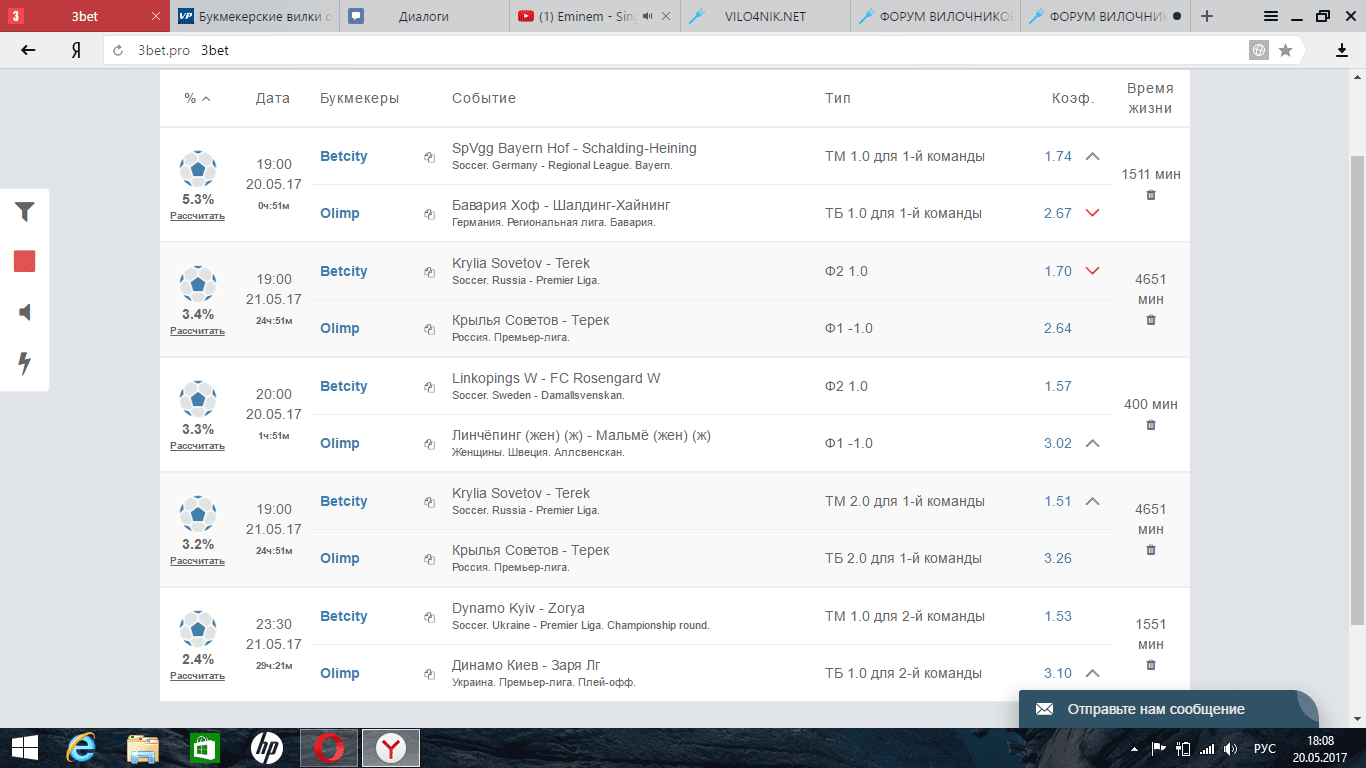
Task: Open the Отправьте нам сообщение chat widget
Action: coord(1168,709)
